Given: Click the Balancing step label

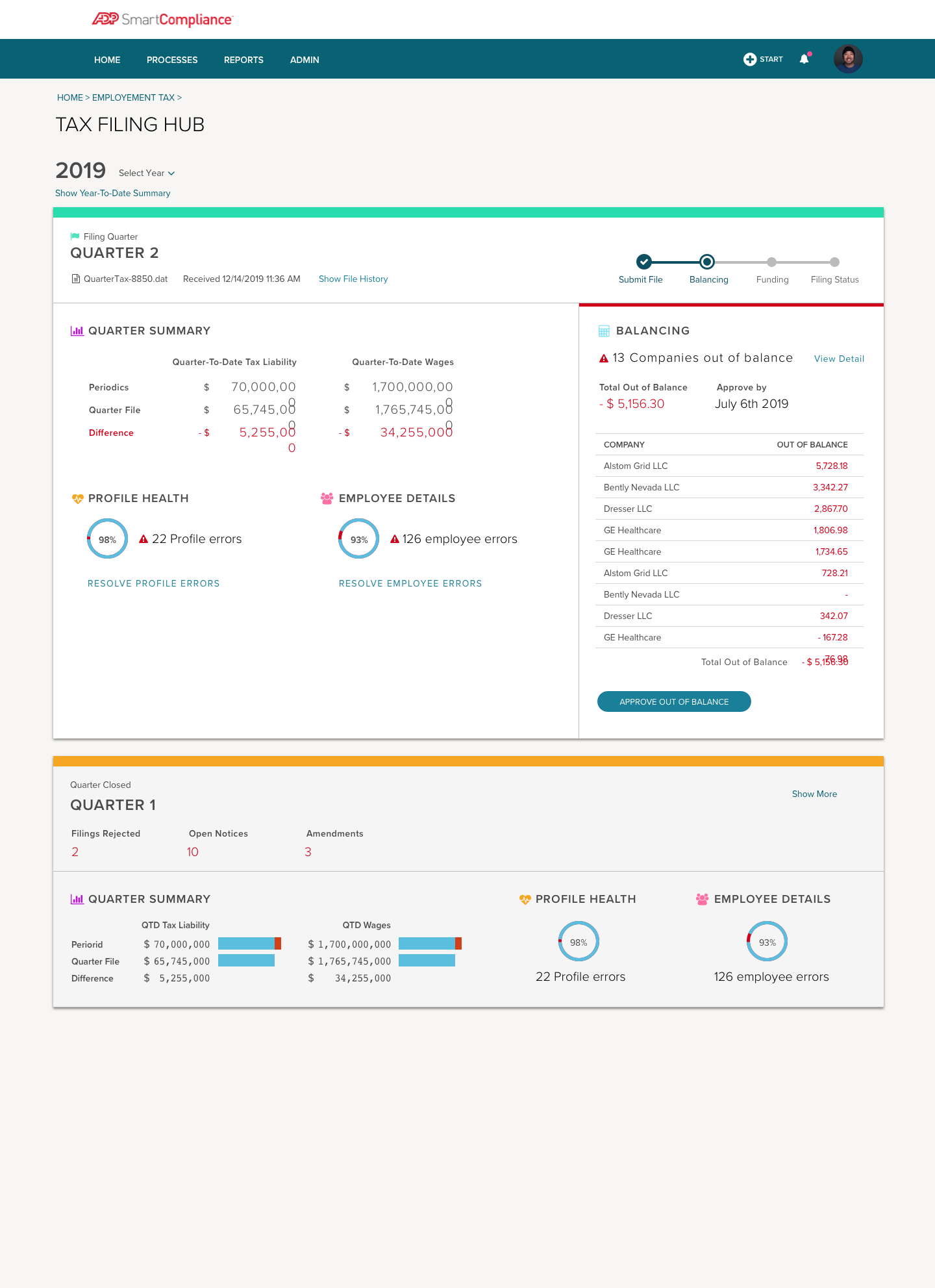Looking at the screenshot, I should [x=709, y=279].
